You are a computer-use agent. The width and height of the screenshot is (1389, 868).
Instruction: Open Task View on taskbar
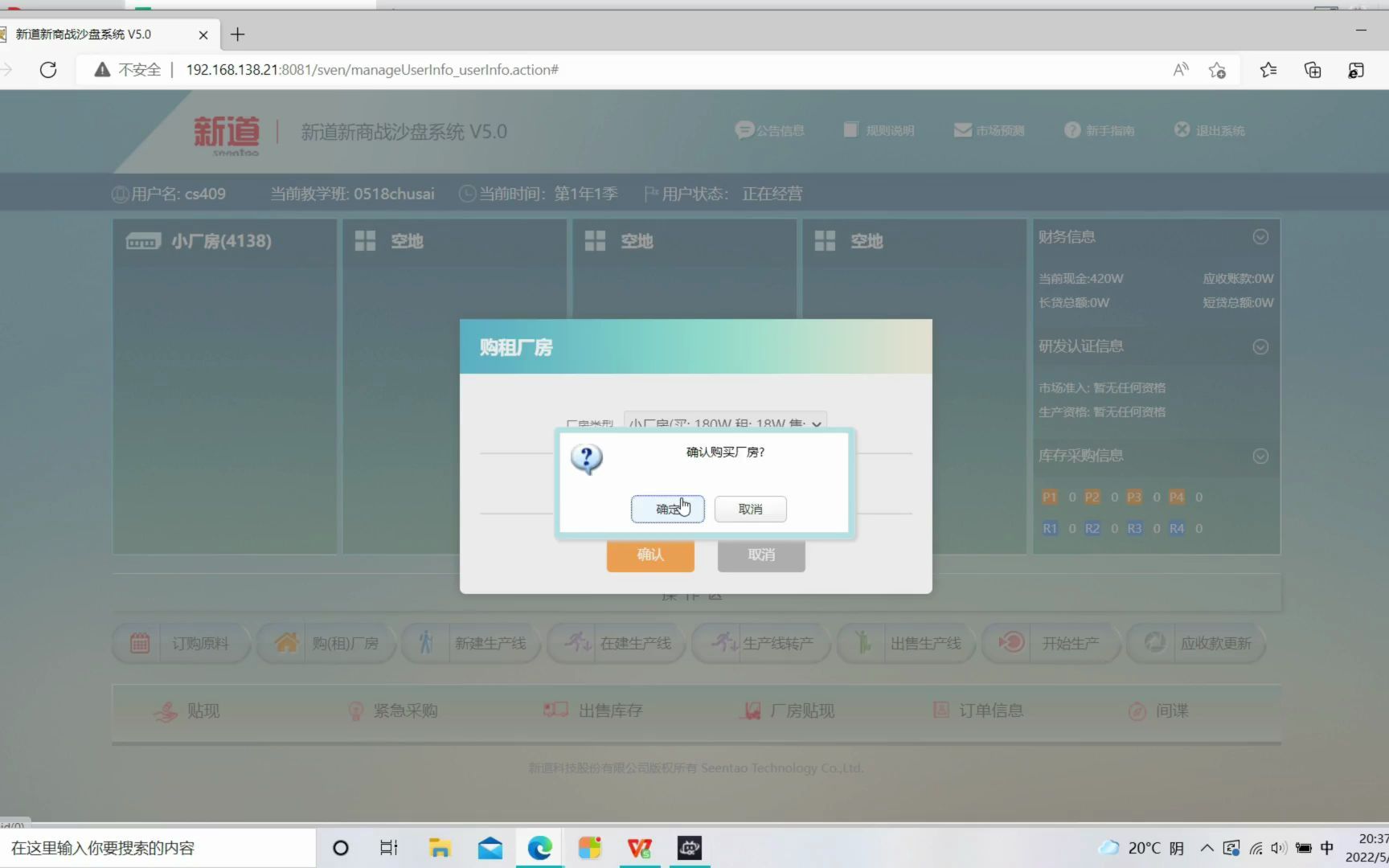(389, 848)
